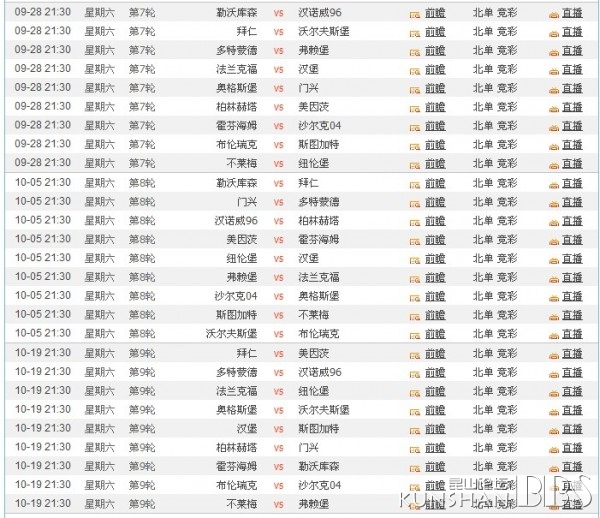
Task: Click preview icon in 斯图加特 vs 不莱梅 row
Action: (x=414, y=317)
